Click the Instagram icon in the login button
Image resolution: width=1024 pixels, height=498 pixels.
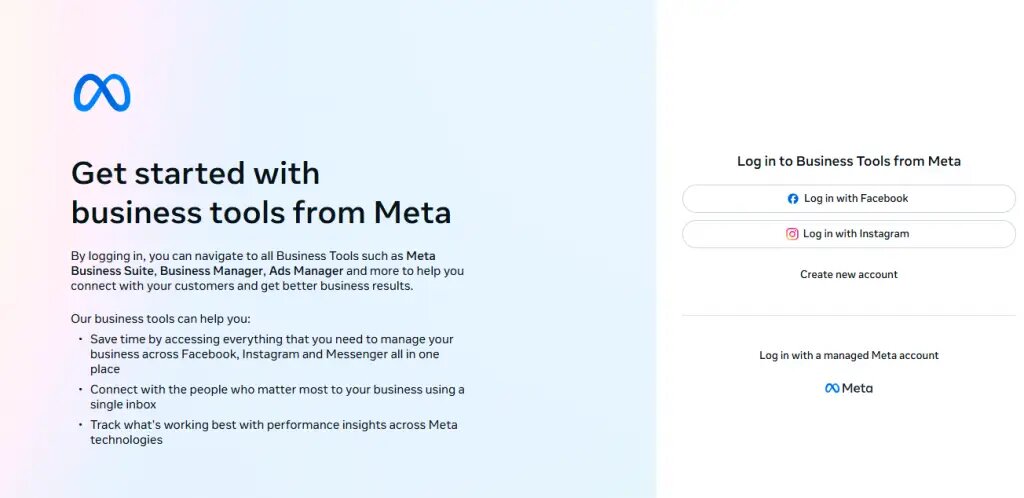(792, 234)
